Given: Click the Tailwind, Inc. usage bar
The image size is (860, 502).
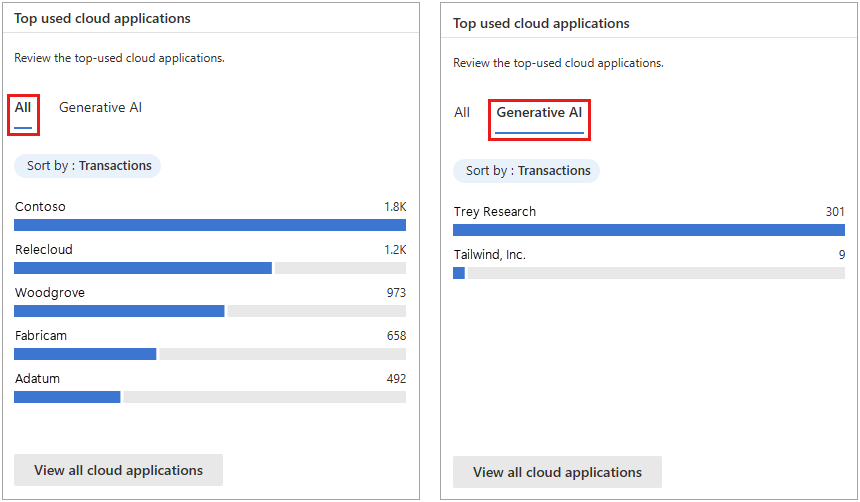Looking at the screenshot, I should point(459,273).
